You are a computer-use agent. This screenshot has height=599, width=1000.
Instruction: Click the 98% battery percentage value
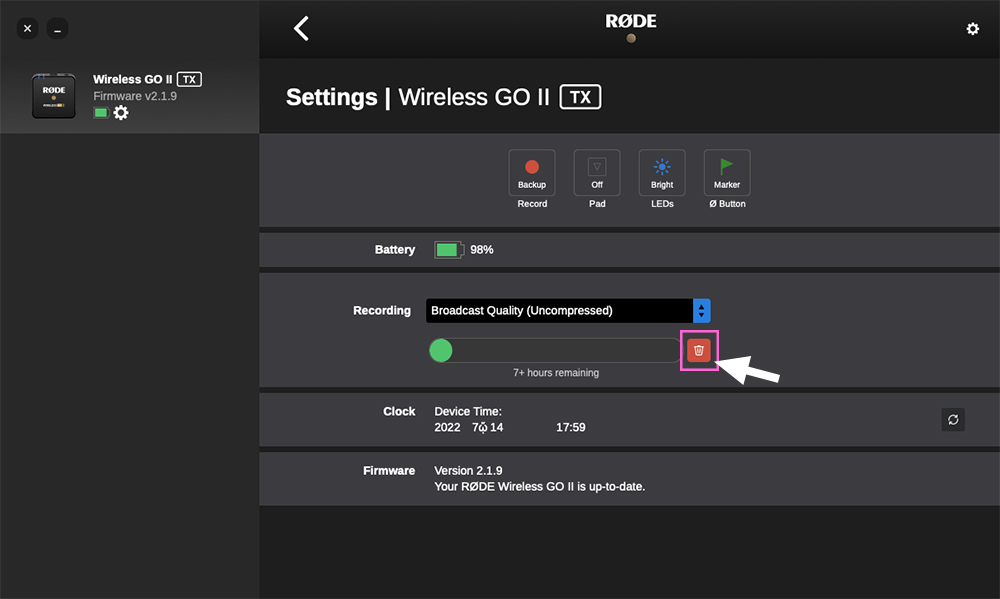coord(482,250)
